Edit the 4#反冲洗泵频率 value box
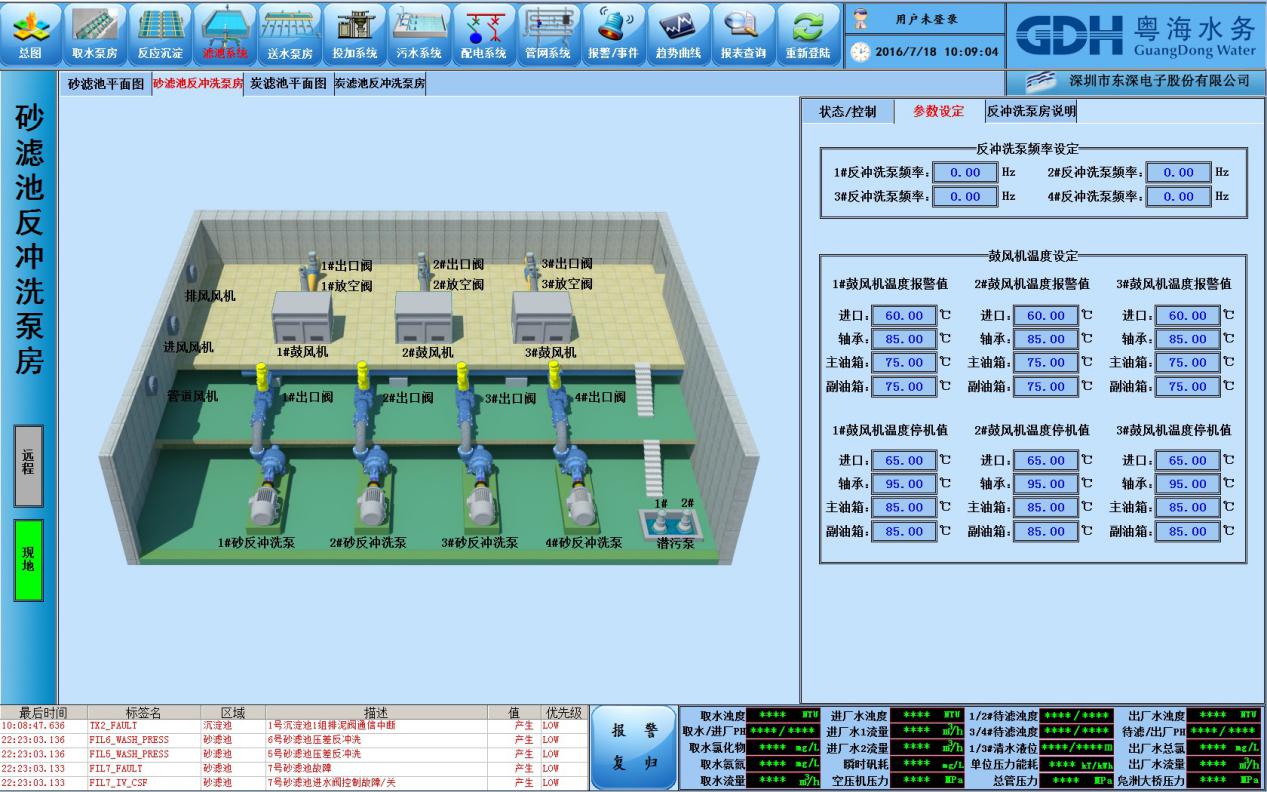 1179,197
